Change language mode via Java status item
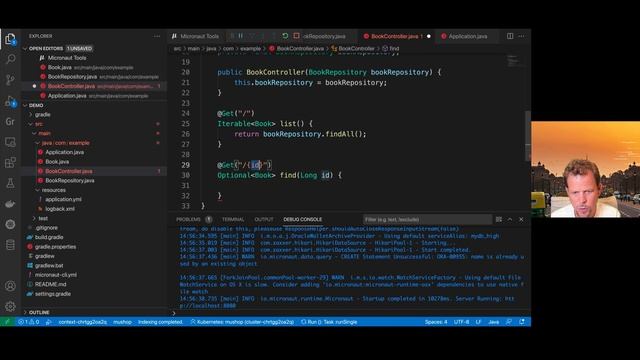This screenshot has height=360, width=640. coord(493,322)
